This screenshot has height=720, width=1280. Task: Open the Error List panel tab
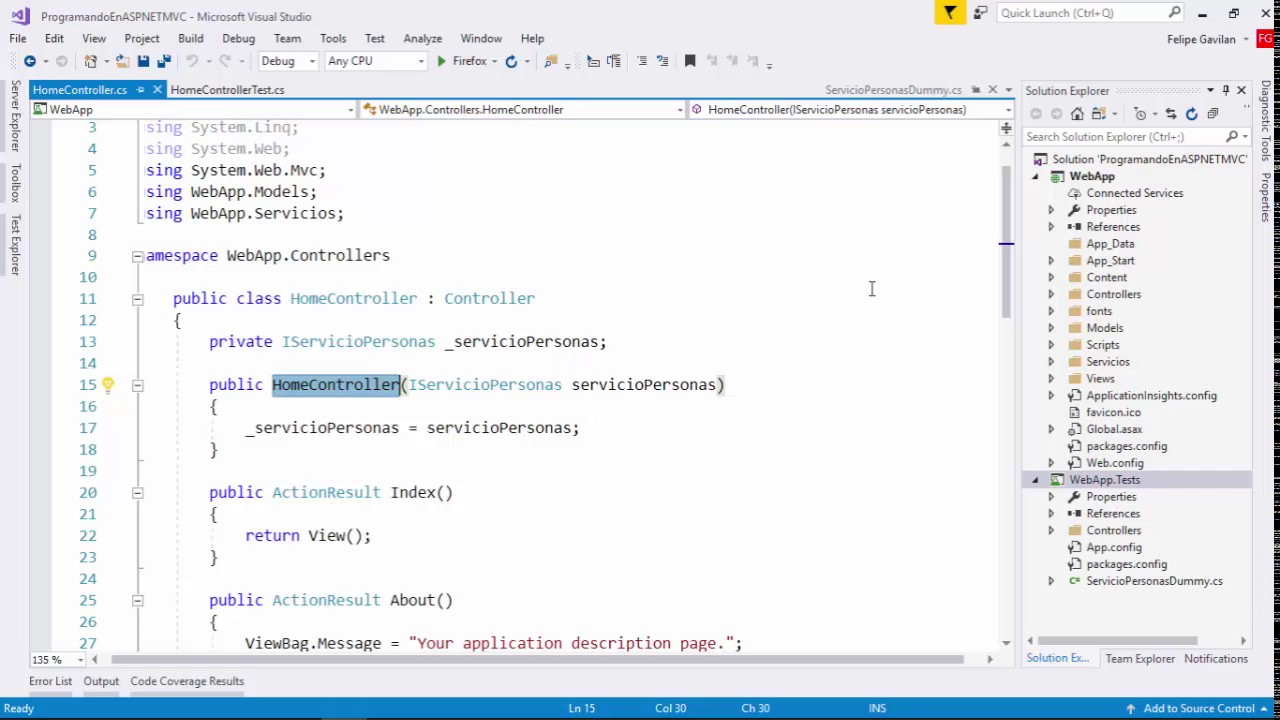(50, 681)
